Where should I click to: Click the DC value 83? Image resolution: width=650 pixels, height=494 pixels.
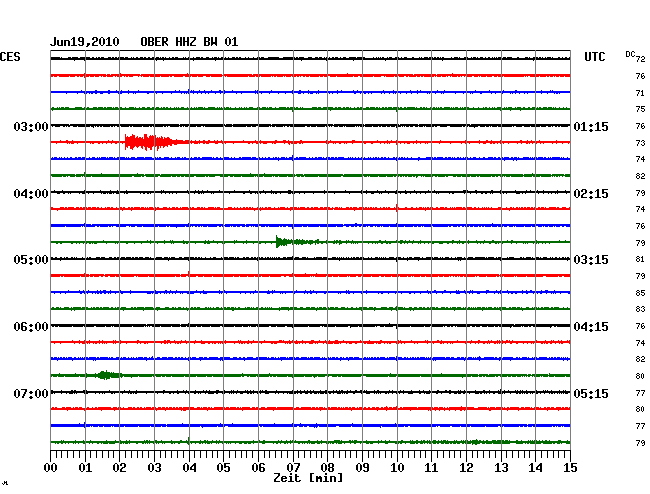(640, 309)
